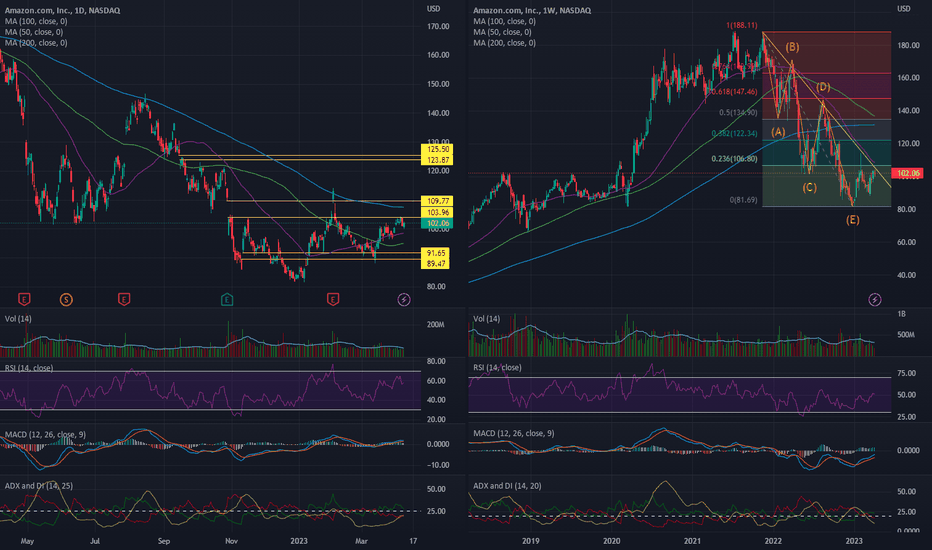Click the 0(81.69) Fibonacci level label
Viewport: 932px width, 550px height.
click(x=744, y=200)
